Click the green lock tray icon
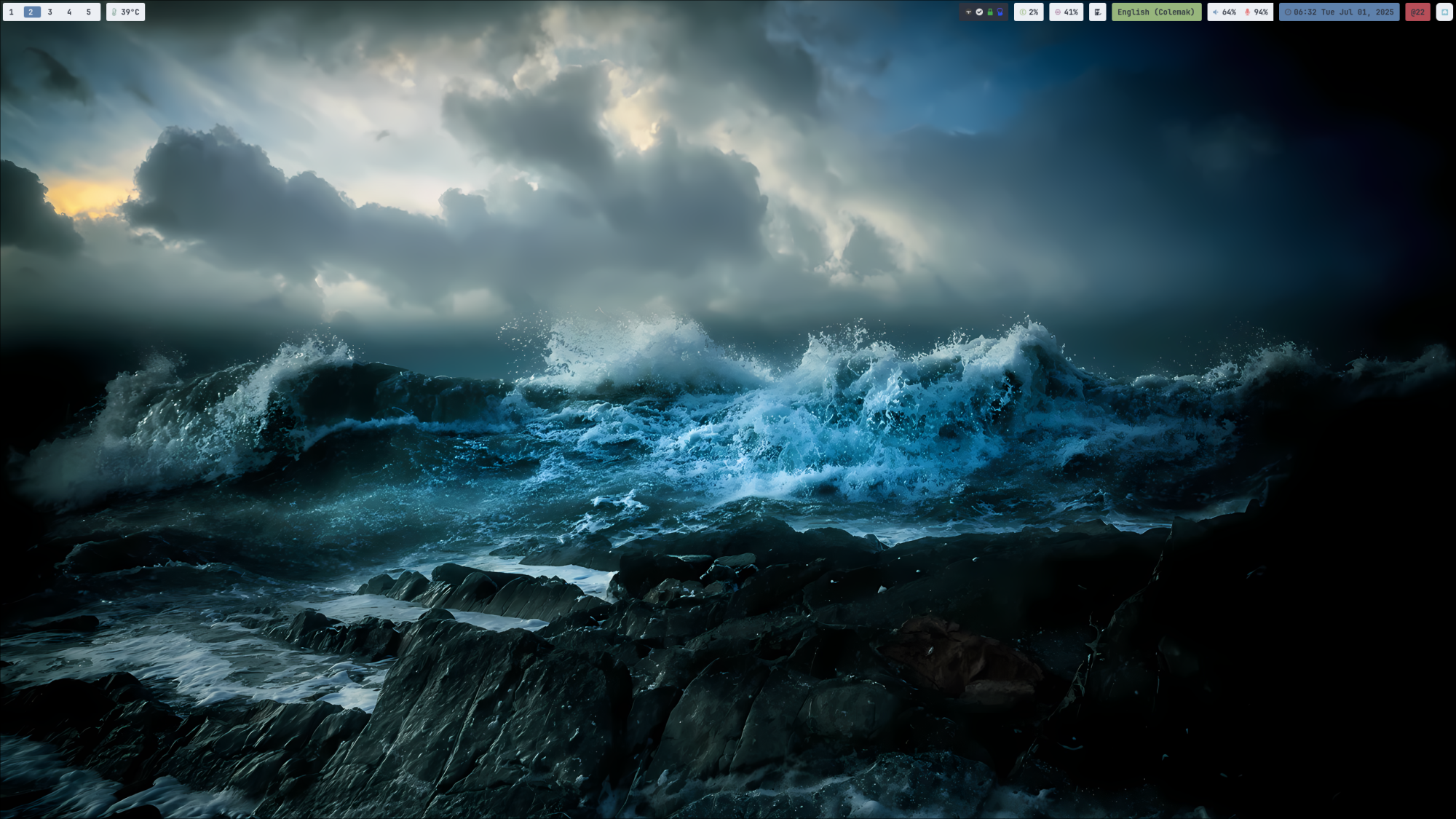The height and width of the screenshot is (819, 1456). tap(990, 12)
